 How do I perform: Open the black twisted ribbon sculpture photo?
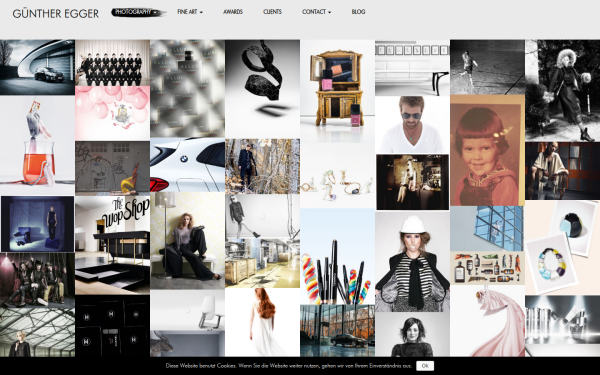[262, 89]
